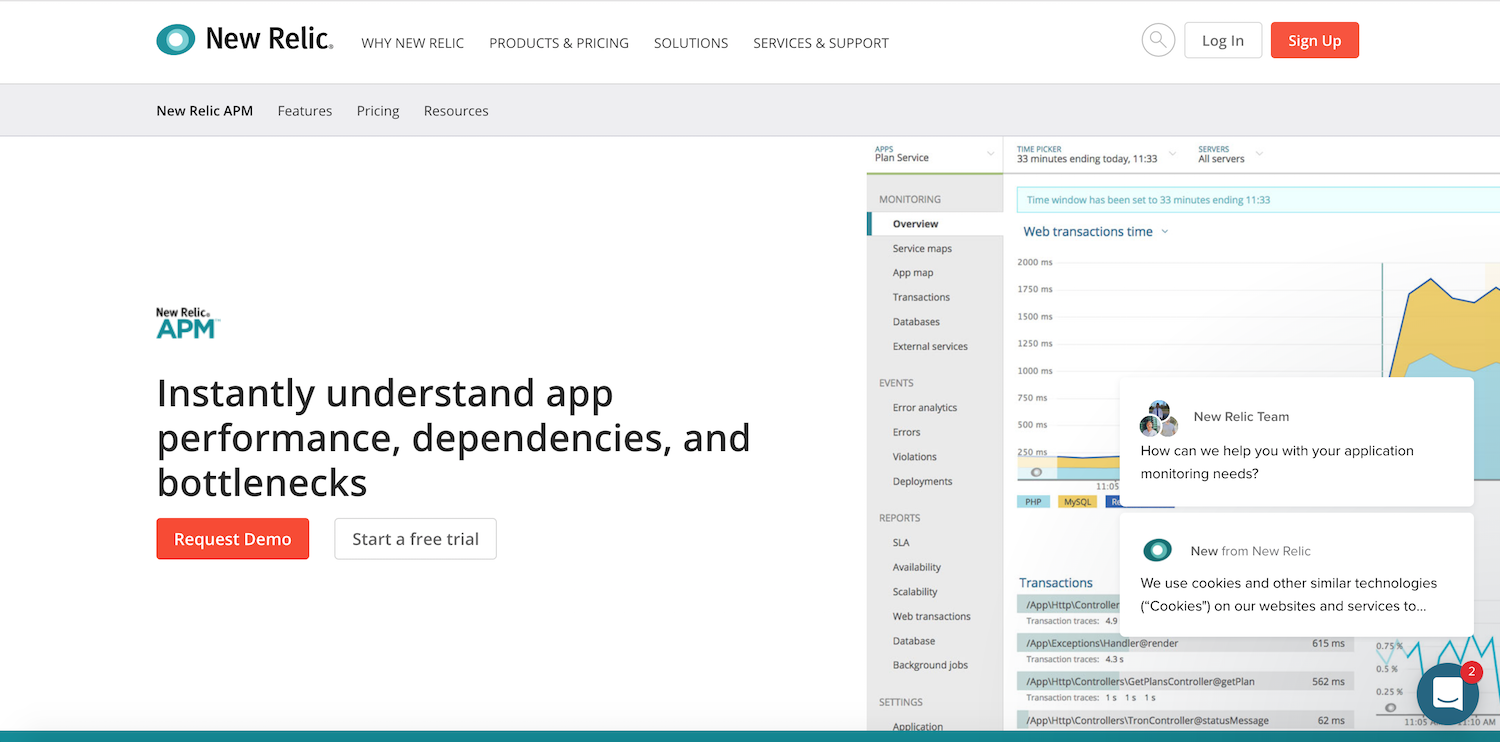The width and height of the screenshot is (1500, 742).
Task: Open Service maps in sidebar
Action: (922, 248)
